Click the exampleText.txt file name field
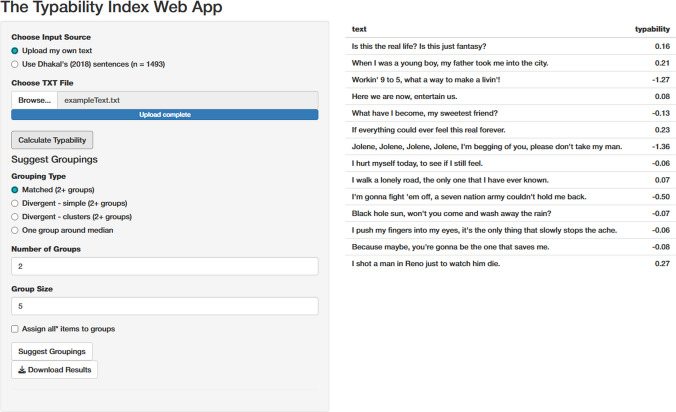 click(188, 100)
